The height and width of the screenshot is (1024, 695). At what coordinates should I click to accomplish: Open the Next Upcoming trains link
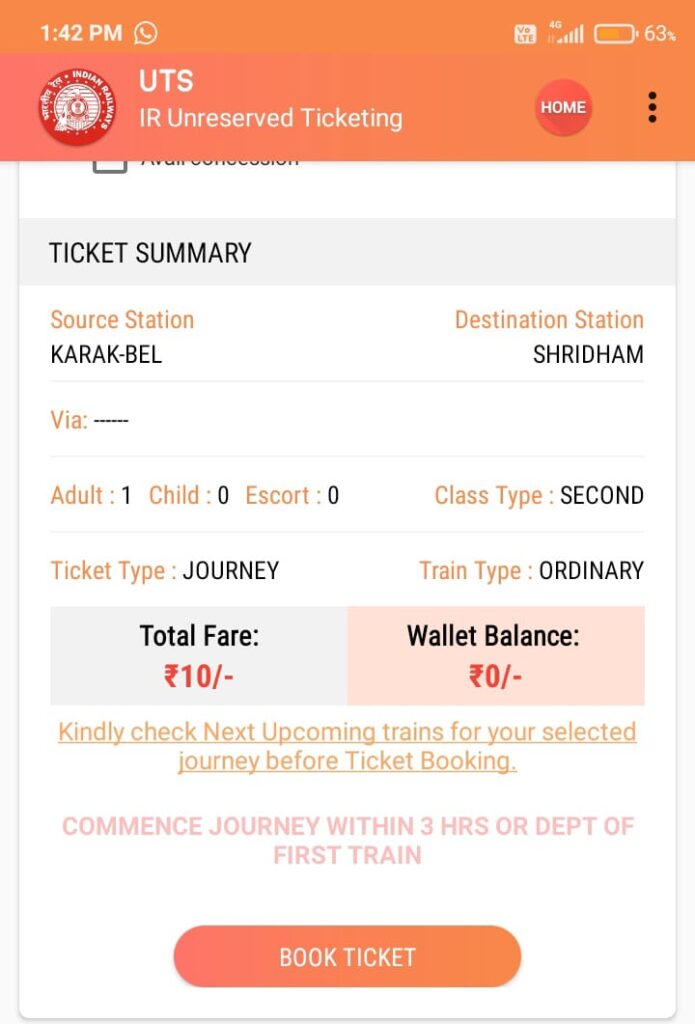pos(347,746)
